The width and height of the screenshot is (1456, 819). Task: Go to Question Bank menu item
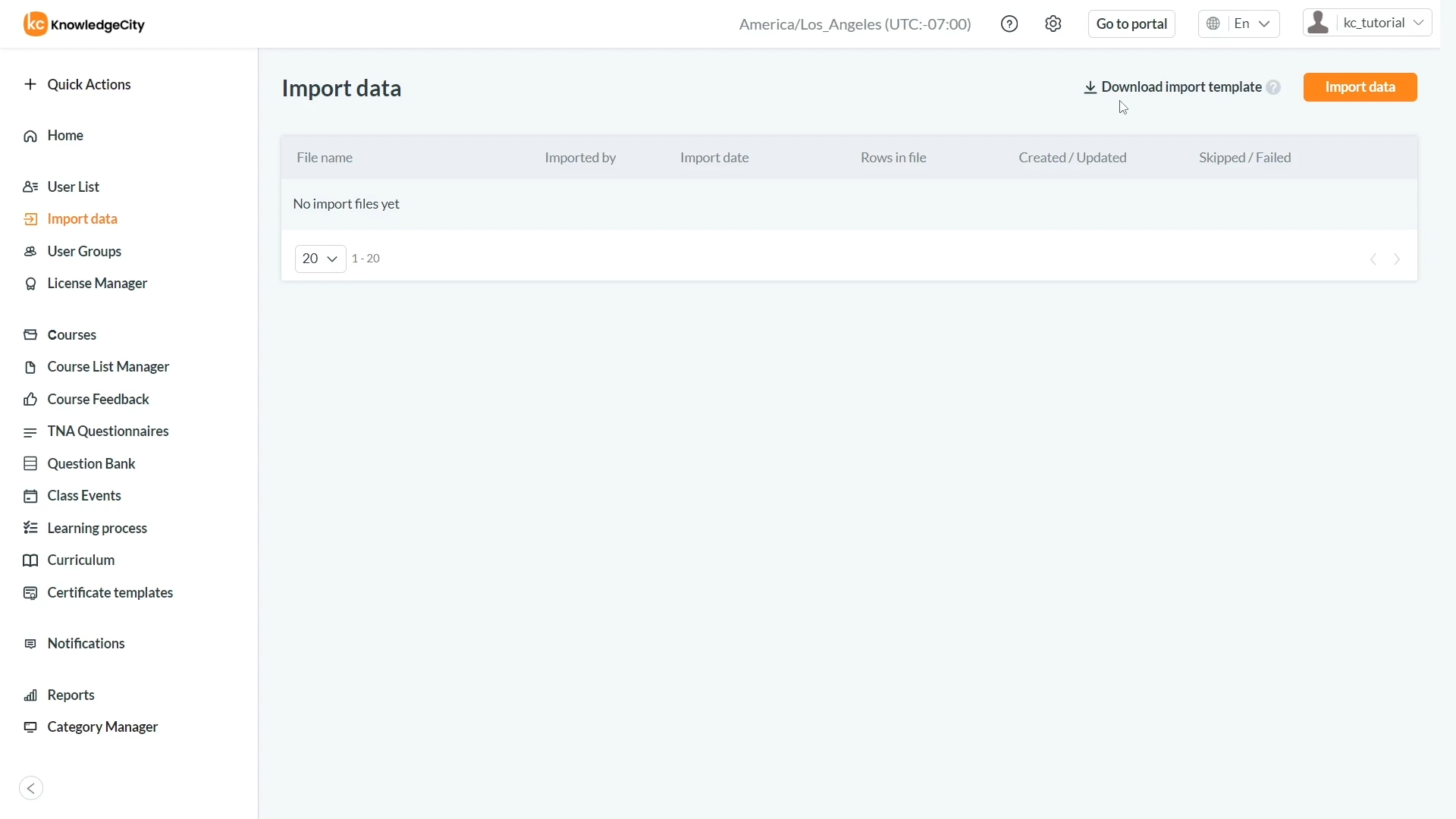[91, 463]
